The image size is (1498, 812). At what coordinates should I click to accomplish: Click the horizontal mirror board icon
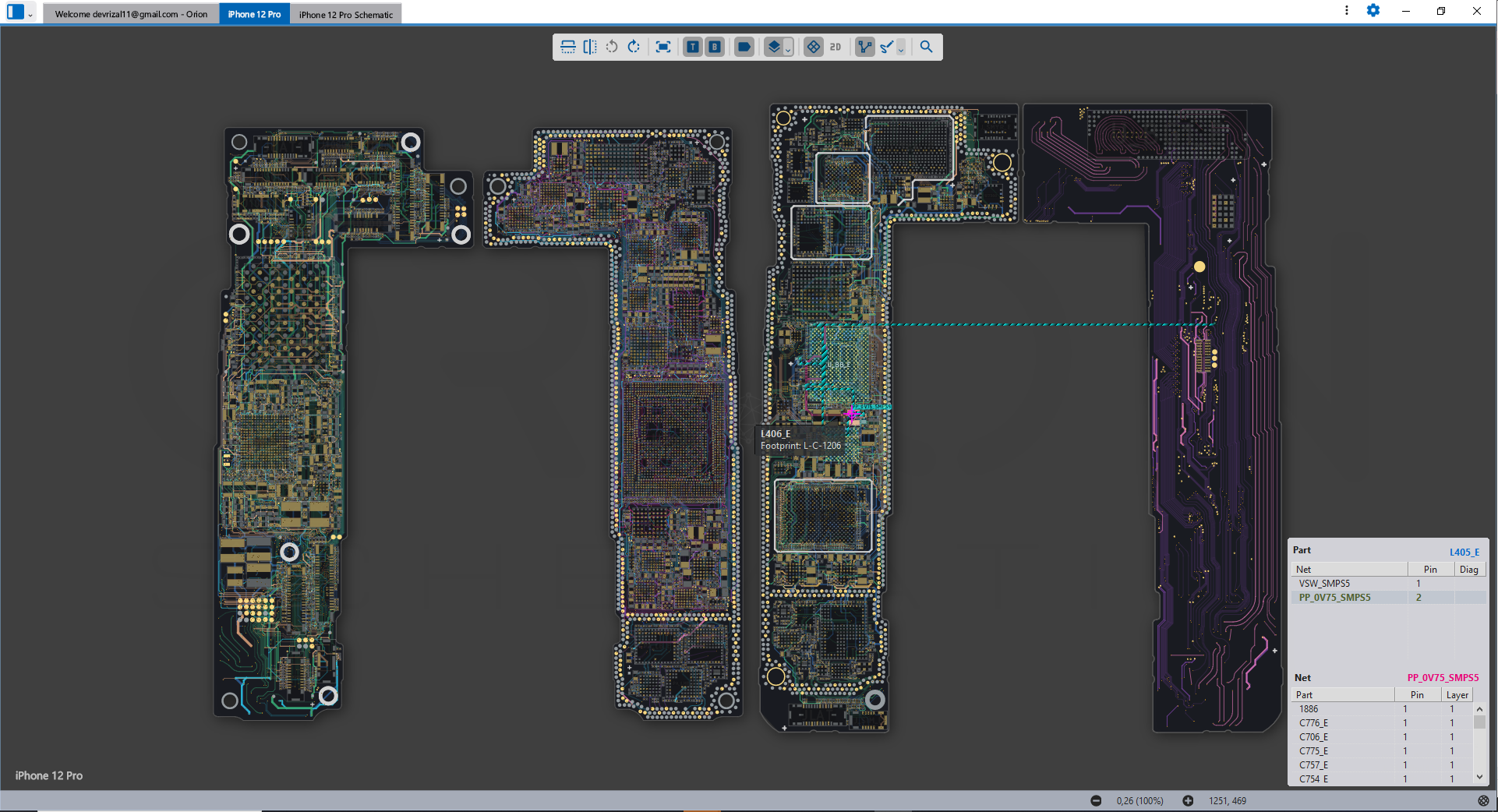click(x=590, y=47)
